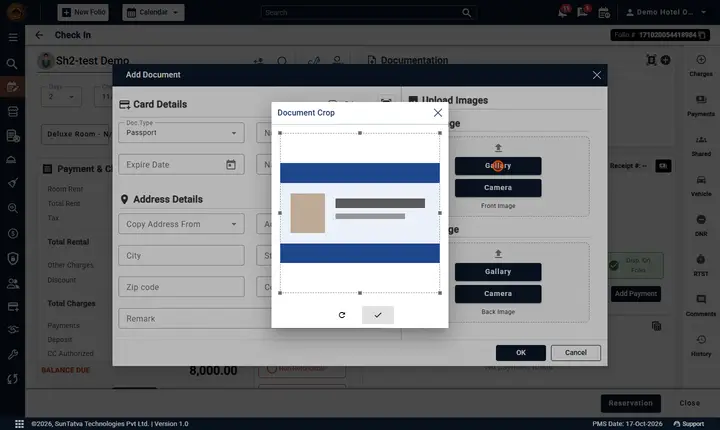
Task: Click the Zip code field
Action: click(x=181, y=287)
